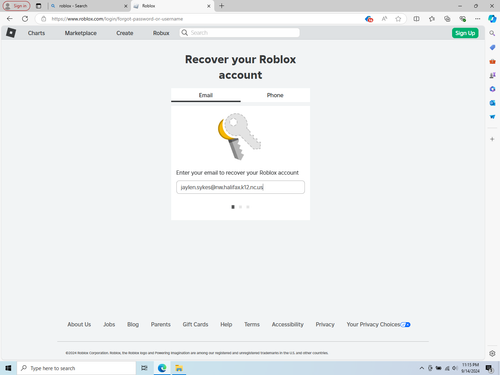View site information lock icon
Screen dimensions: 500x375
43,19
